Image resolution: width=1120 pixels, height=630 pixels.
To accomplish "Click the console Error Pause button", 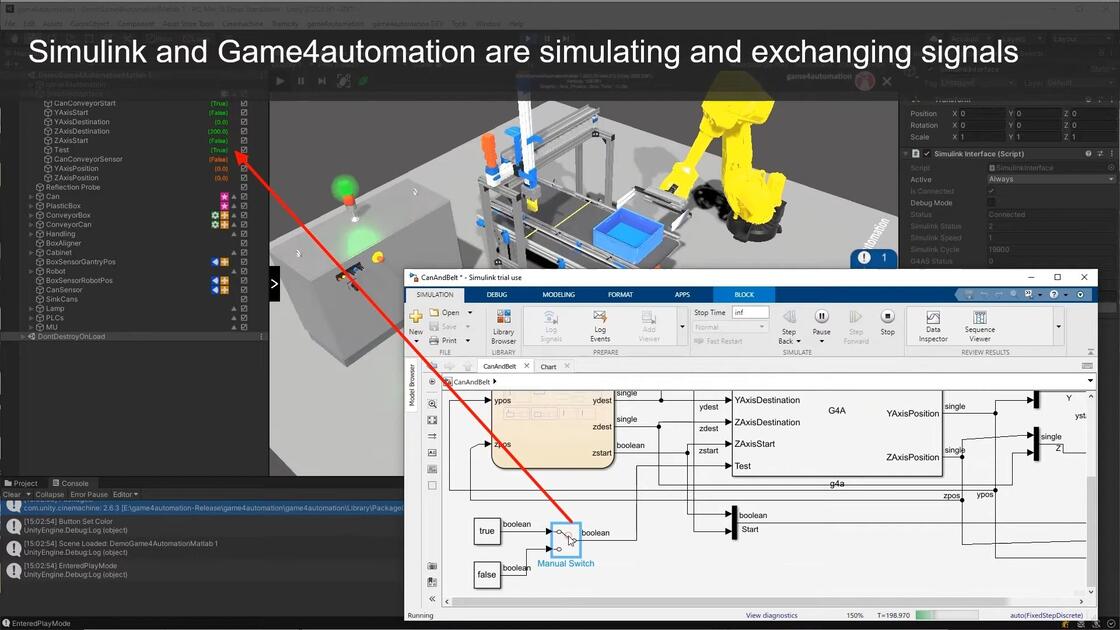I will [89, 494].
